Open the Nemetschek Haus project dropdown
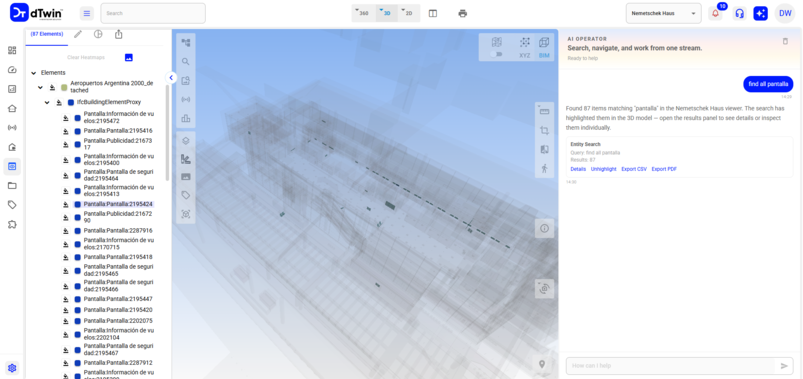 coord(663,13)
